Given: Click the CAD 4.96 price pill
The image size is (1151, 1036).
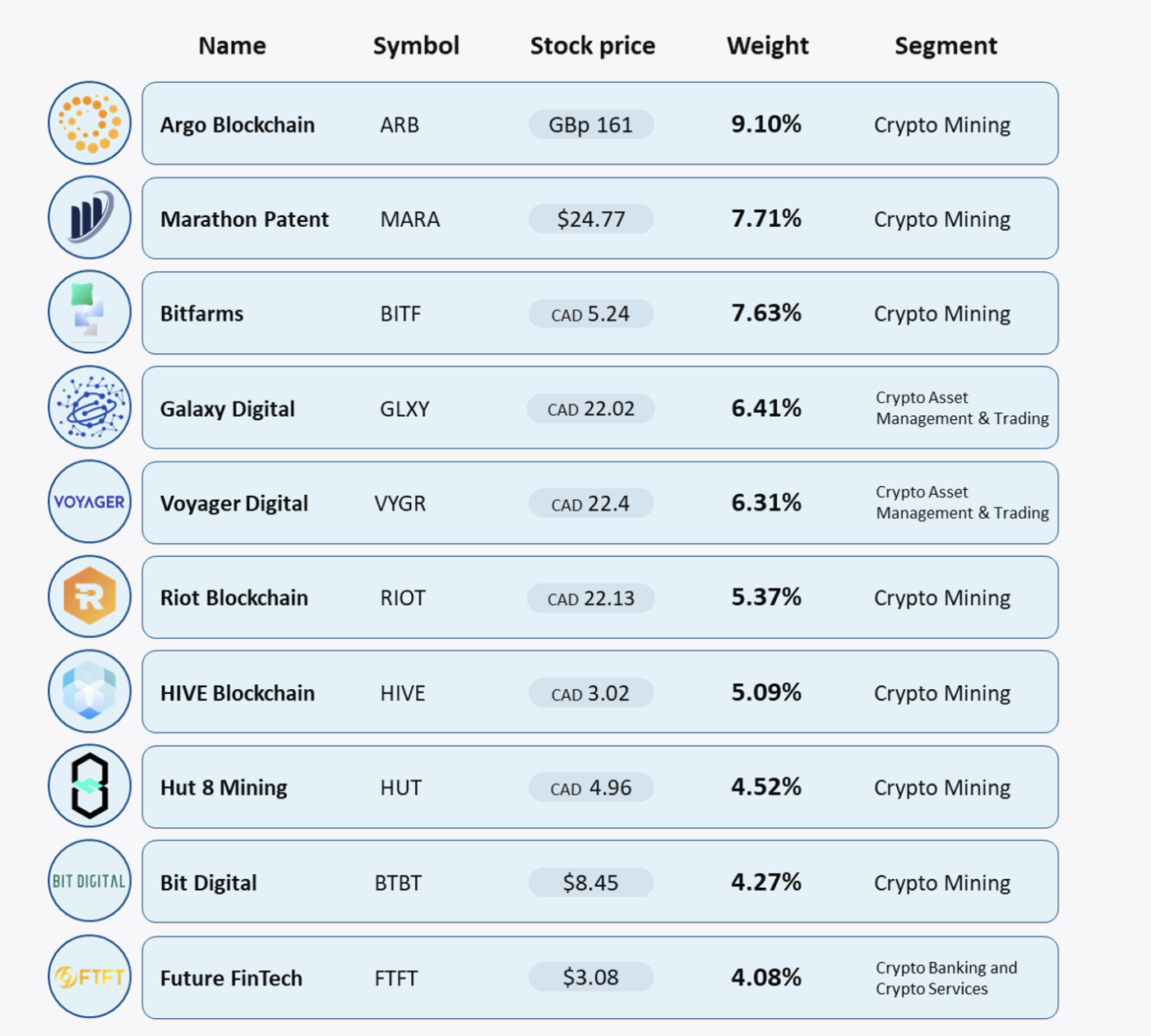Looking at the screenshot, I should point(591,788).
